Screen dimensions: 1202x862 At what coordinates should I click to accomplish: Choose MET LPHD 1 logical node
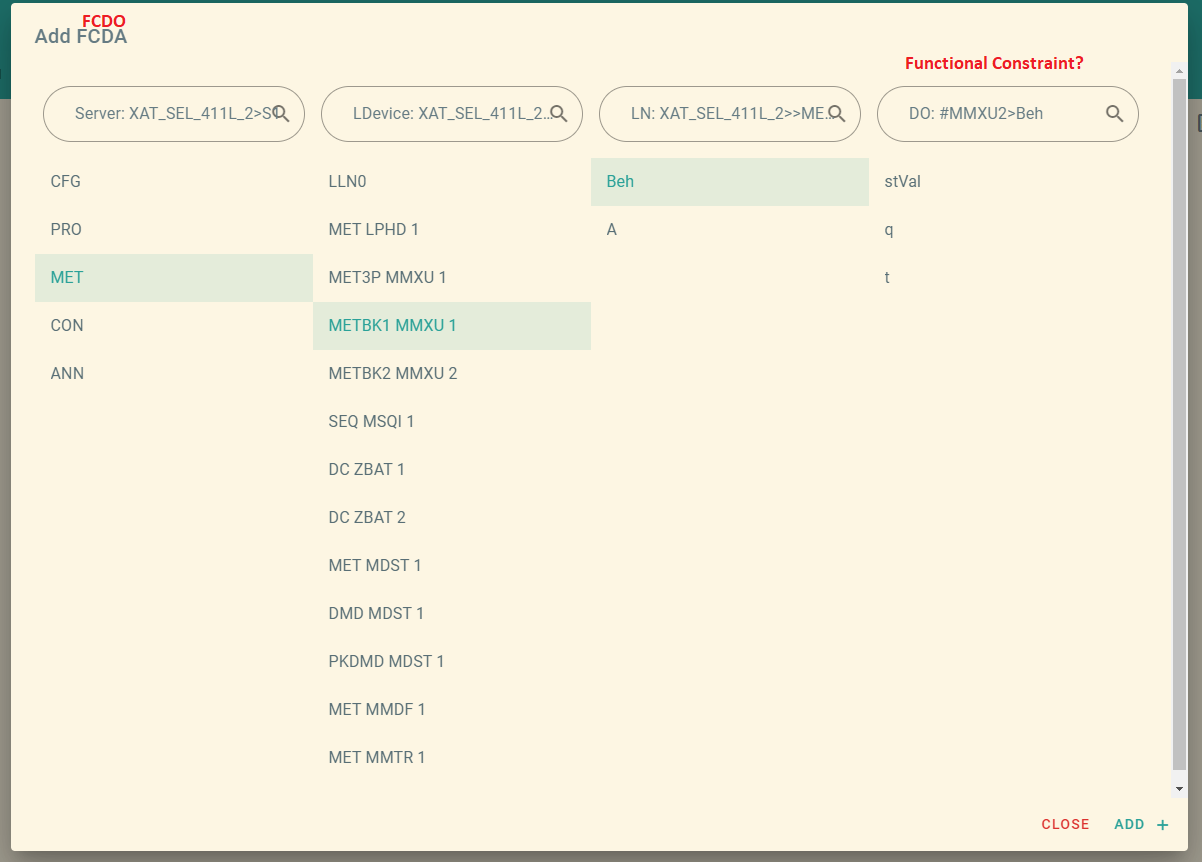click(452, 230)
